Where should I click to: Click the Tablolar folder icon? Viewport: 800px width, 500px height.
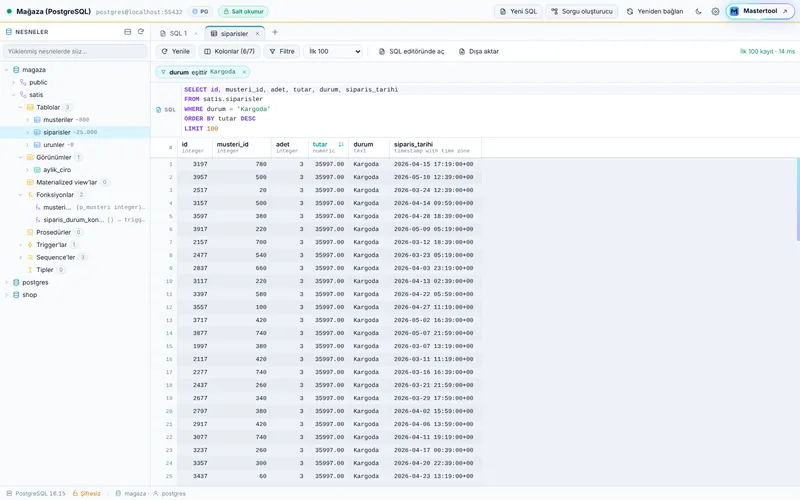click(x=30, y=107)
